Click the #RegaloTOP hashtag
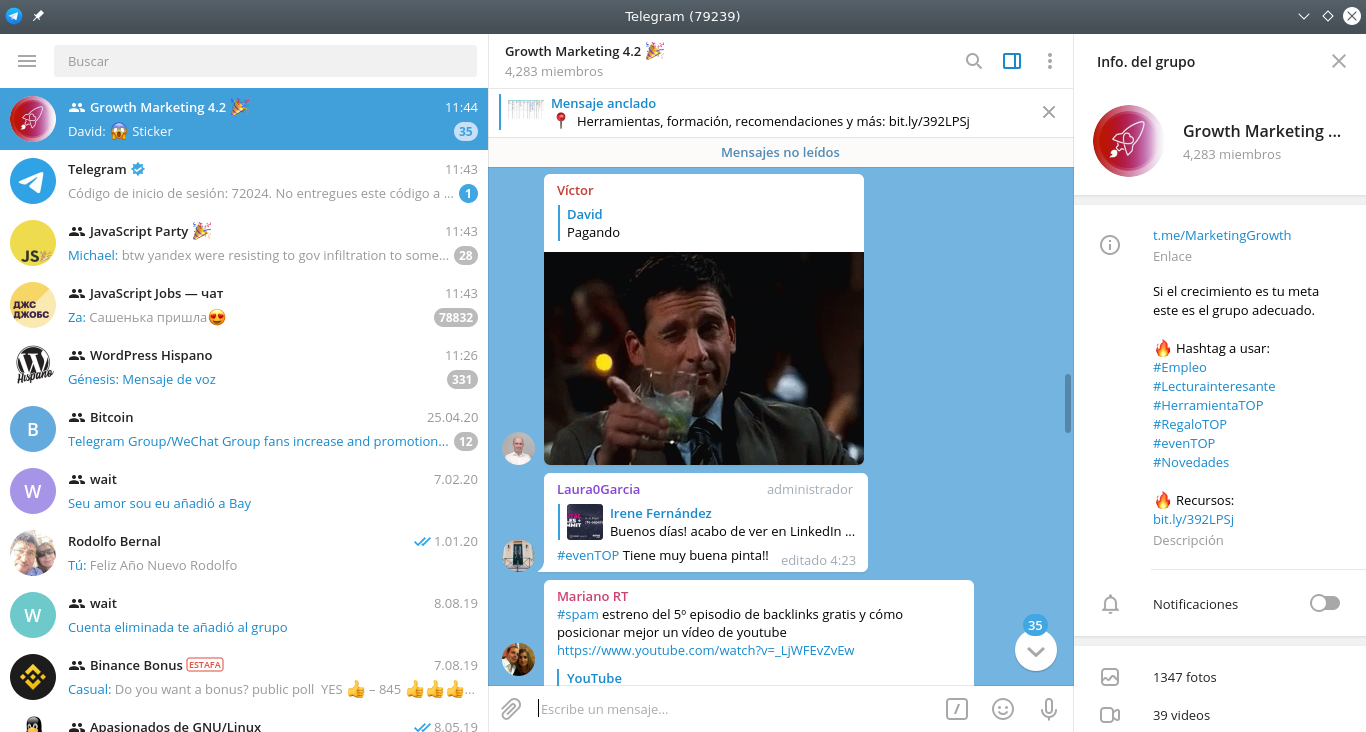This screenshot has width=1366, height=732. [1190, 424]
